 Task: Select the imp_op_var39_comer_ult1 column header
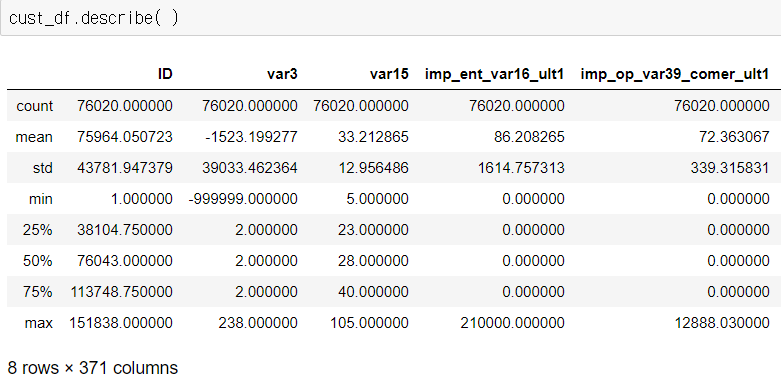click(x=675, y=74)
